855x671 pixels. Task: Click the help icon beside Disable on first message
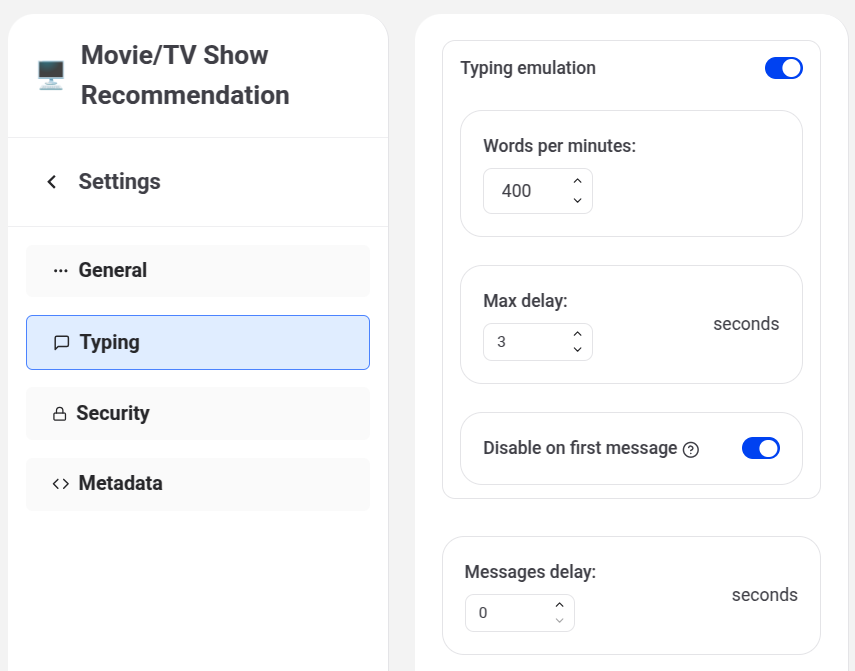click(x=690, y=450)
